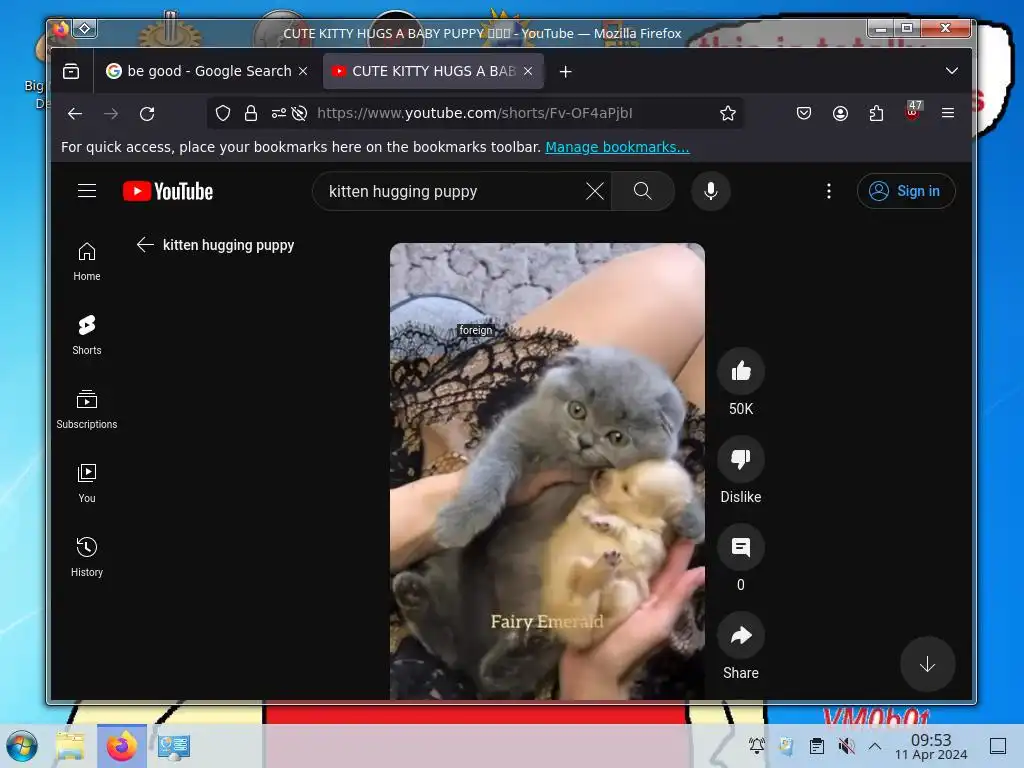Open Firefox View recent browsing icon
Image resolution: width=1024 pixels, height=768 pixels.
pyautogui.click(x=71, y=71)
